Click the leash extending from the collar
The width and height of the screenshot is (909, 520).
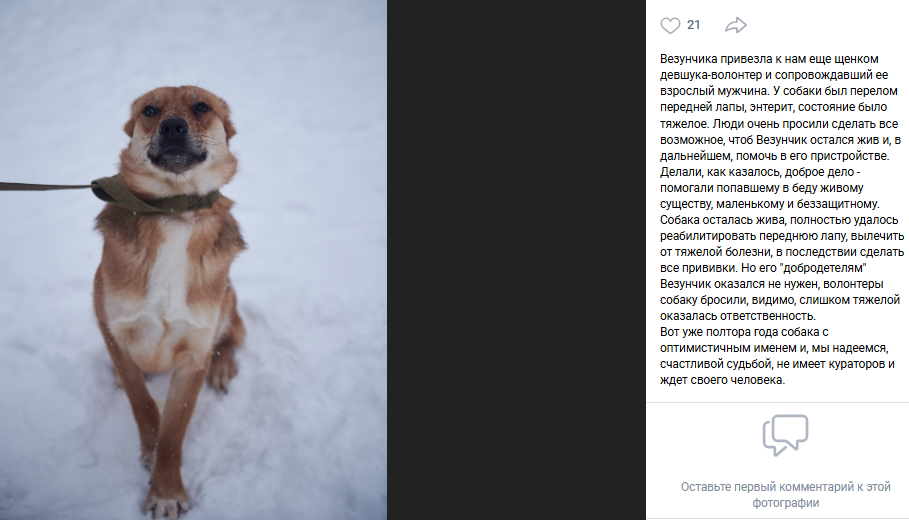point(46,187)
